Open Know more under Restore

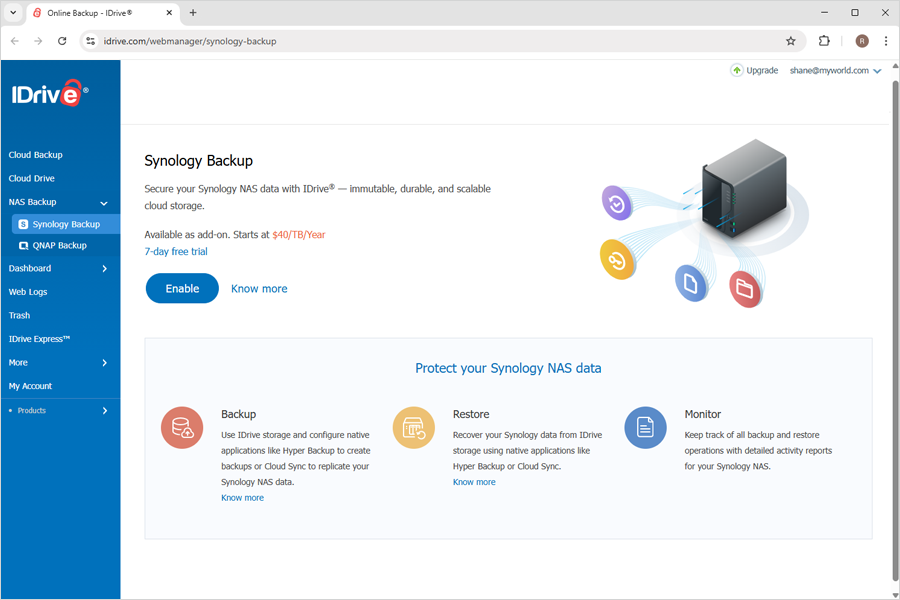474,482
